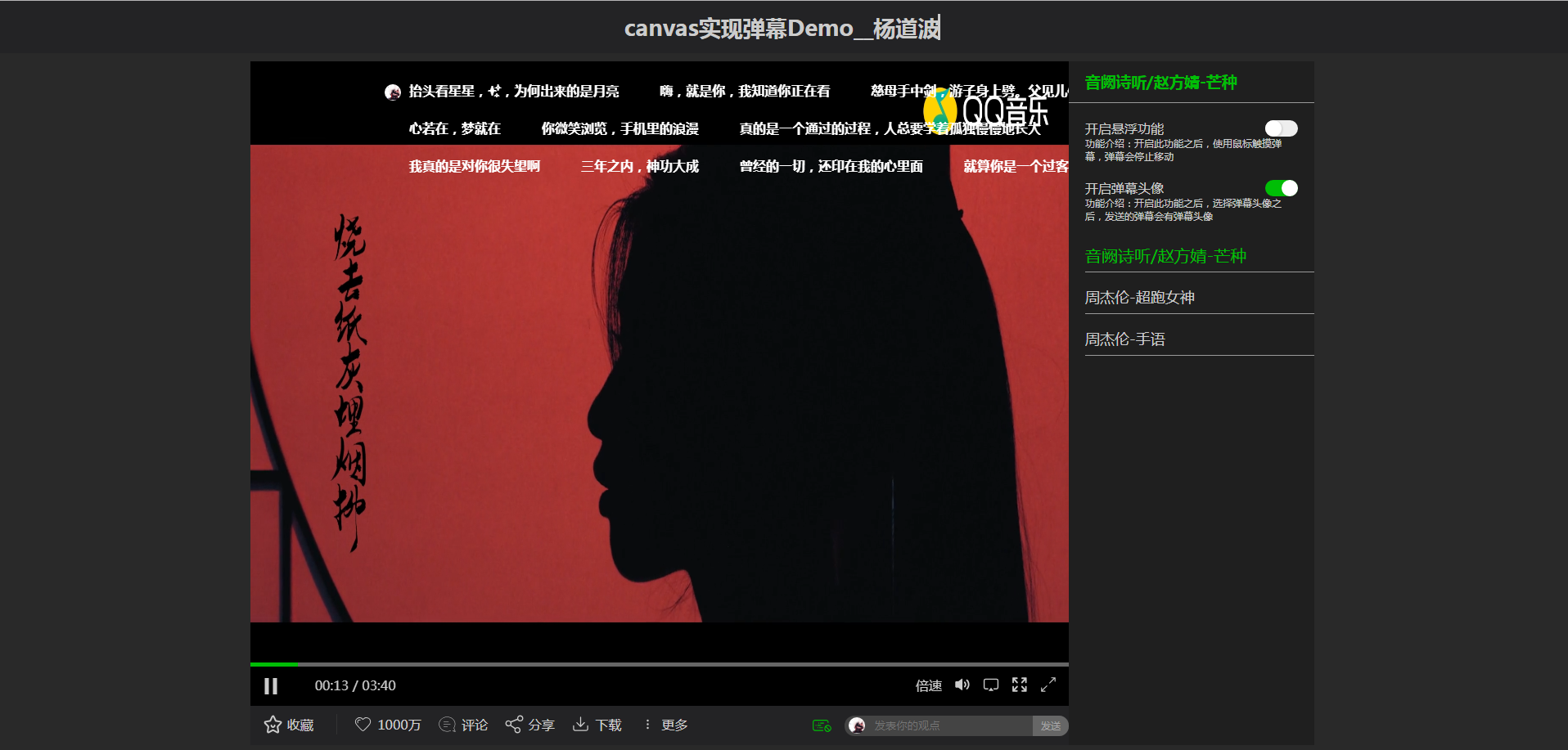Expand video with diagonal arrows icon

point(1048,685)
